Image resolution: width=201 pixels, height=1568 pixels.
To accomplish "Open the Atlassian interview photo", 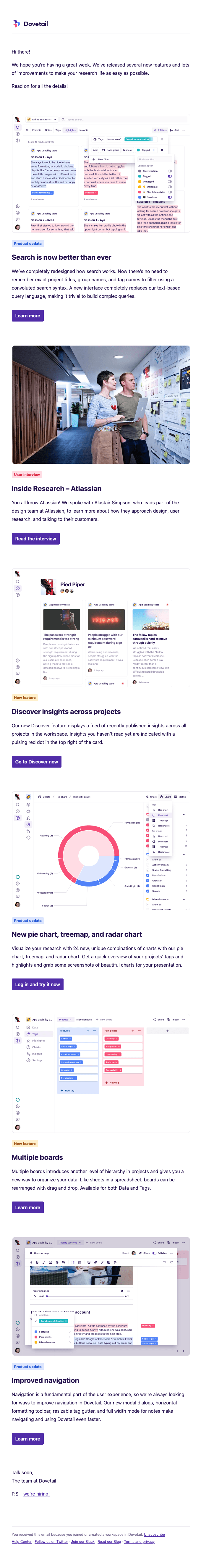I will (100, 404).
